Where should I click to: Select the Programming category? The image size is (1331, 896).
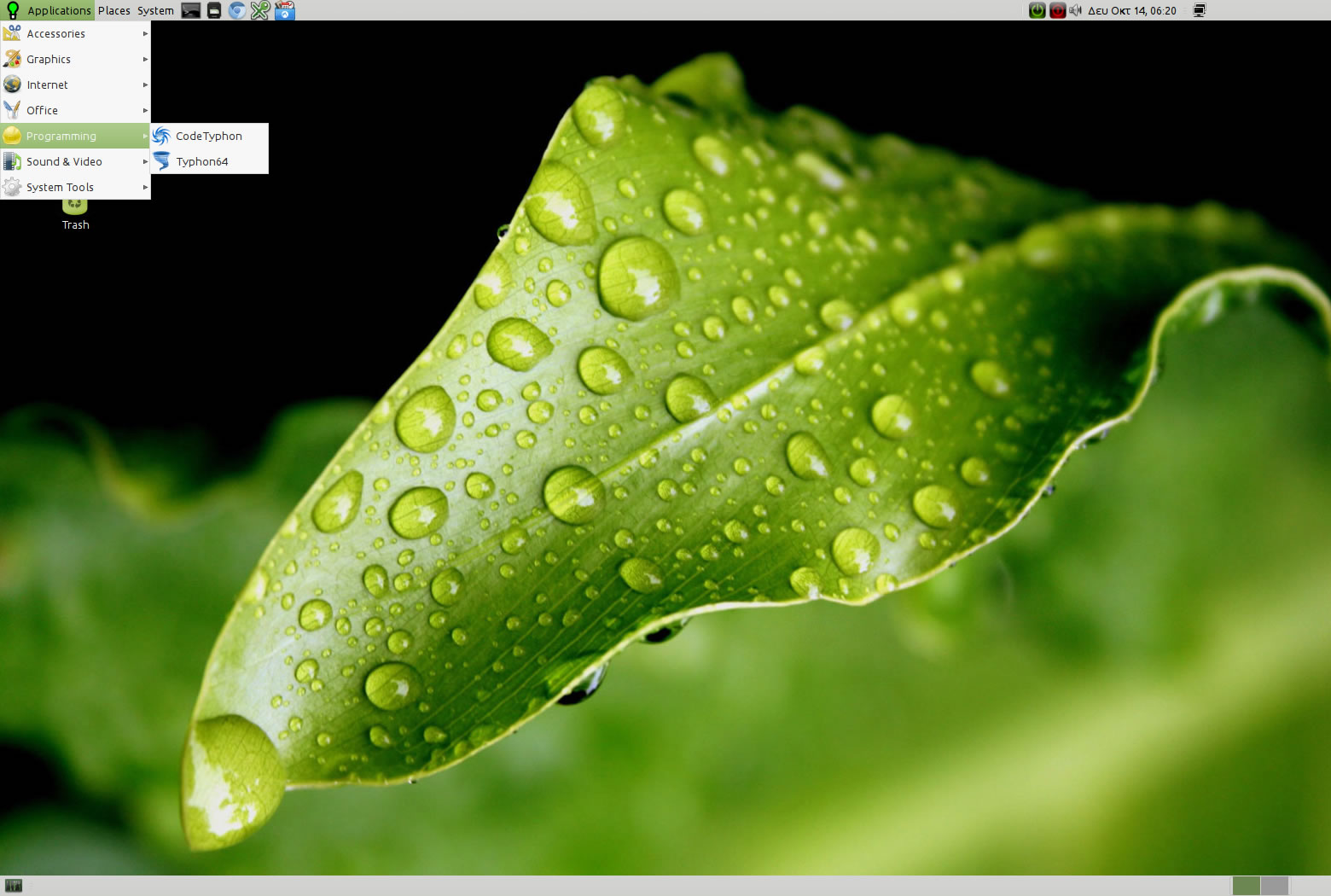click(75, 136)
